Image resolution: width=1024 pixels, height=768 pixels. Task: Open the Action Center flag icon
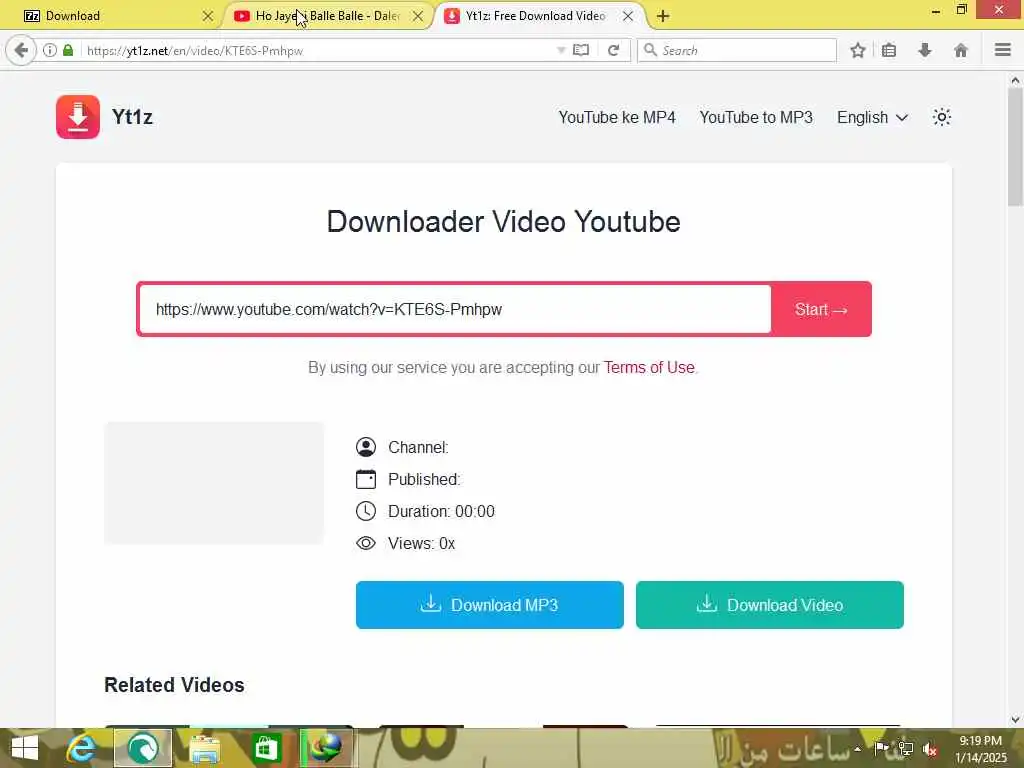pos(882,748)
